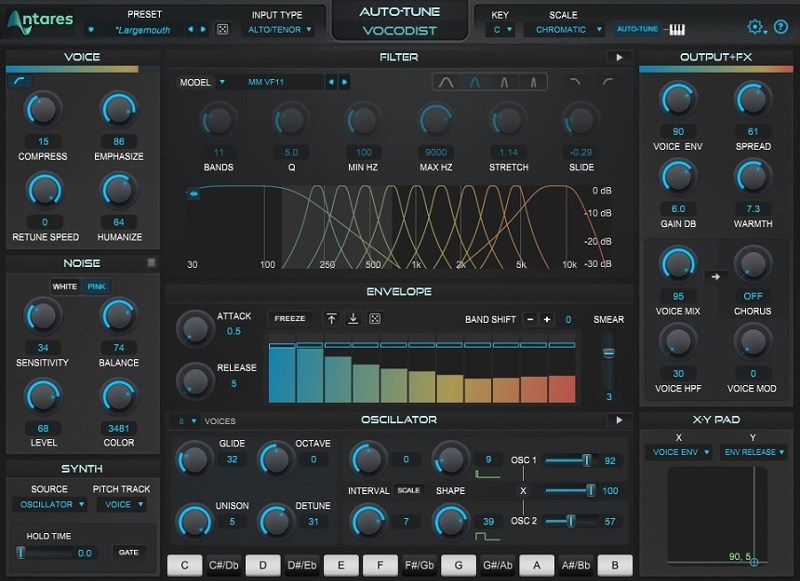Open the plugin settings gear icon
This screenshot has height=581, width=800.
[757, 28]
